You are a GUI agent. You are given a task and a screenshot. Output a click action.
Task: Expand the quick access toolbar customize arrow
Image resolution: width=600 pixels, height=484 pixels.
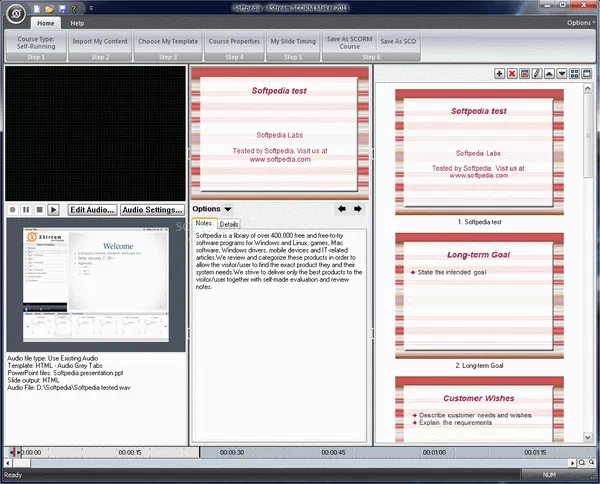[91, 8]
